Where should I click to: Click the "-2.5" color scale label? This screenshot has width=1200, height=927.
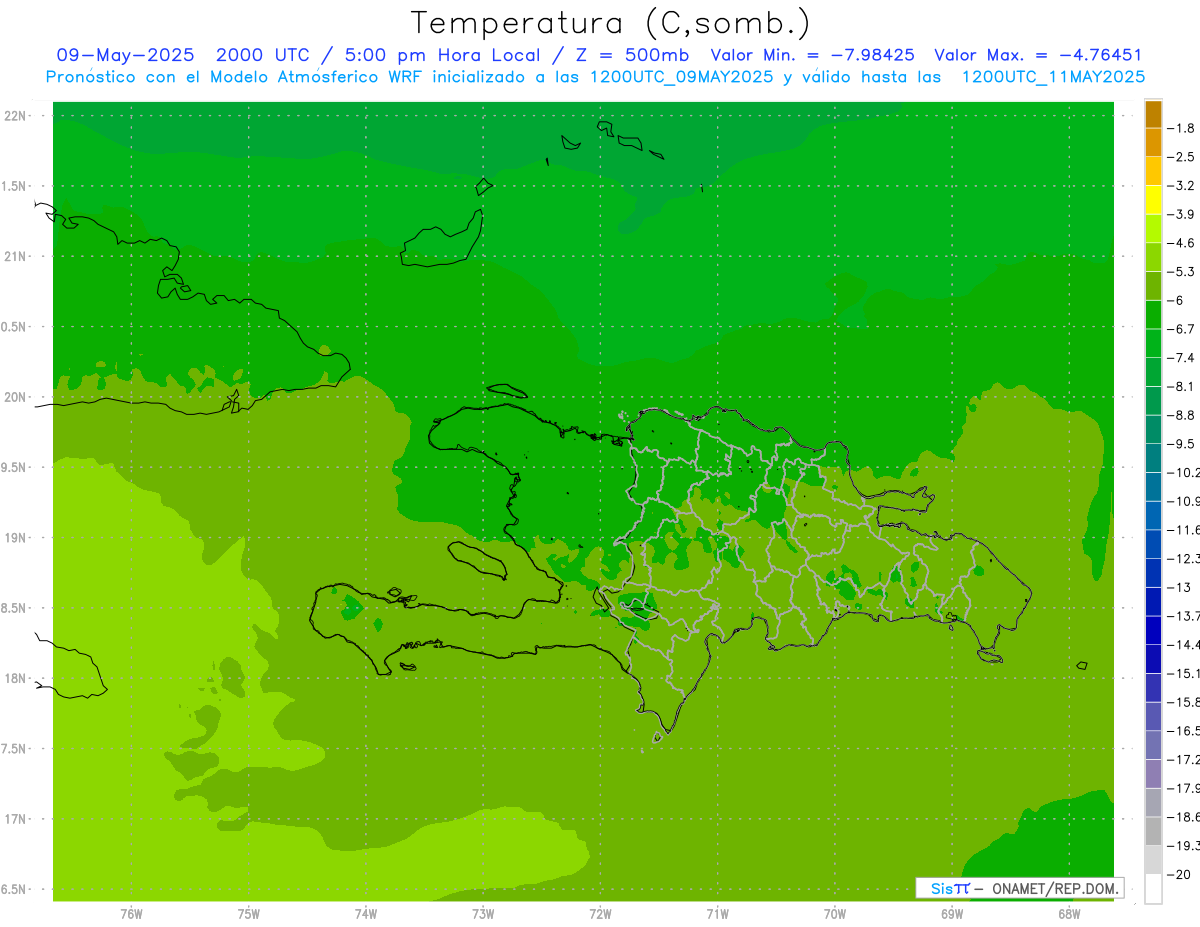click(x=1180, y=157)
